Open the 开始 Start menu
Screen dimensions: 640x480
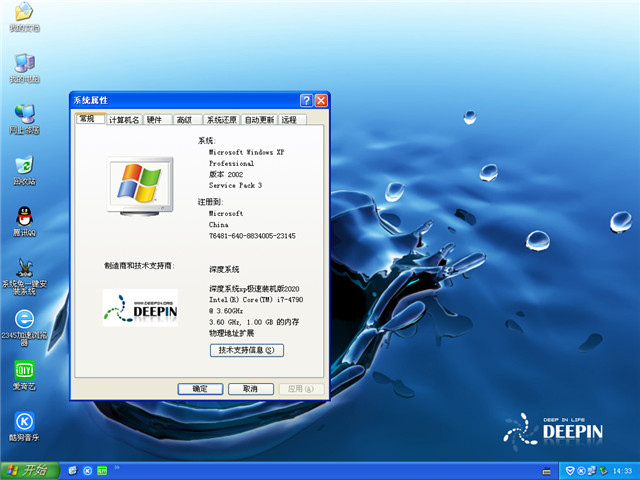30,471
